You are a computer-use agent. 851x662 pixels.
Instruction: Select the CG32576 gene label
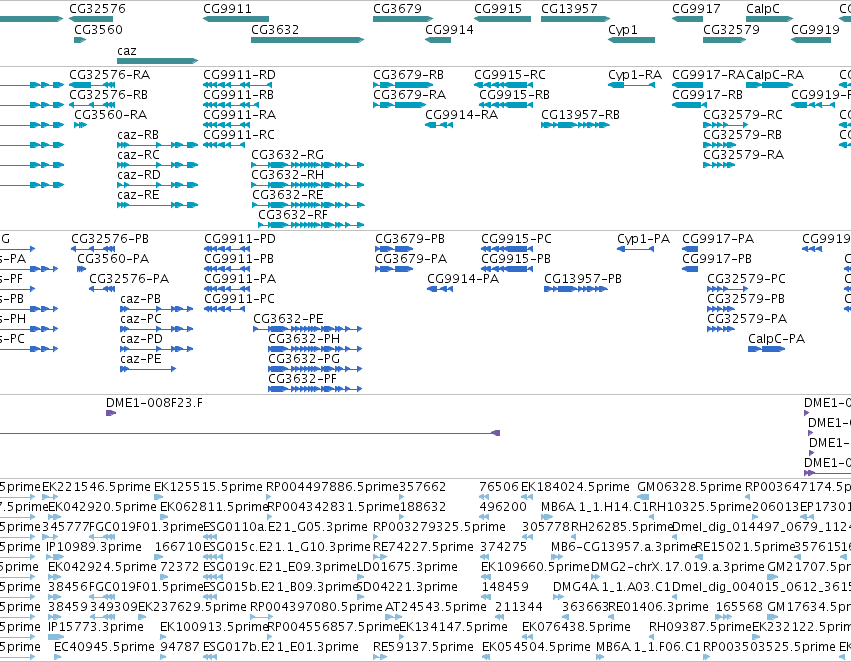tap(97, 9)
